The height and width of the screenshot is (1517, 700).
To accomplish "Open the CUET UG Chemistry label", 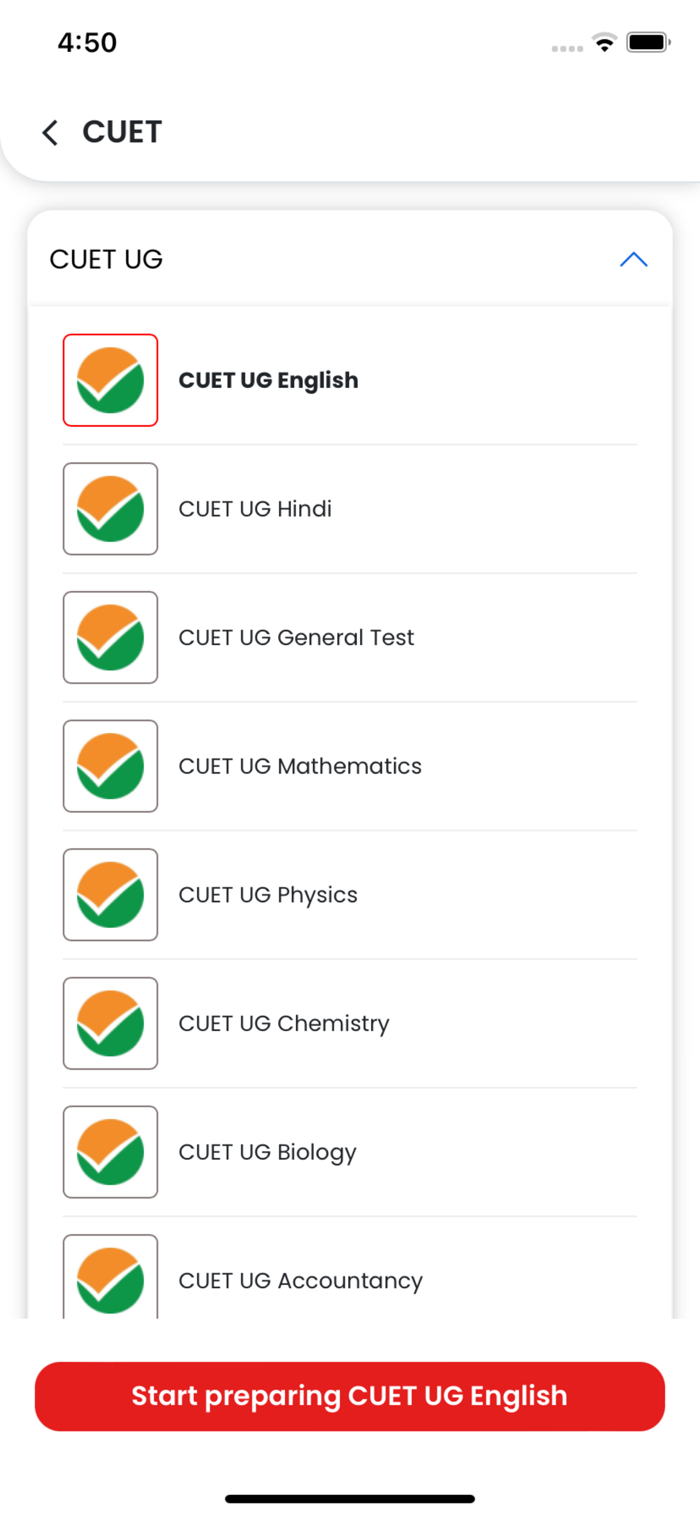I will [x=284, y=1023].
